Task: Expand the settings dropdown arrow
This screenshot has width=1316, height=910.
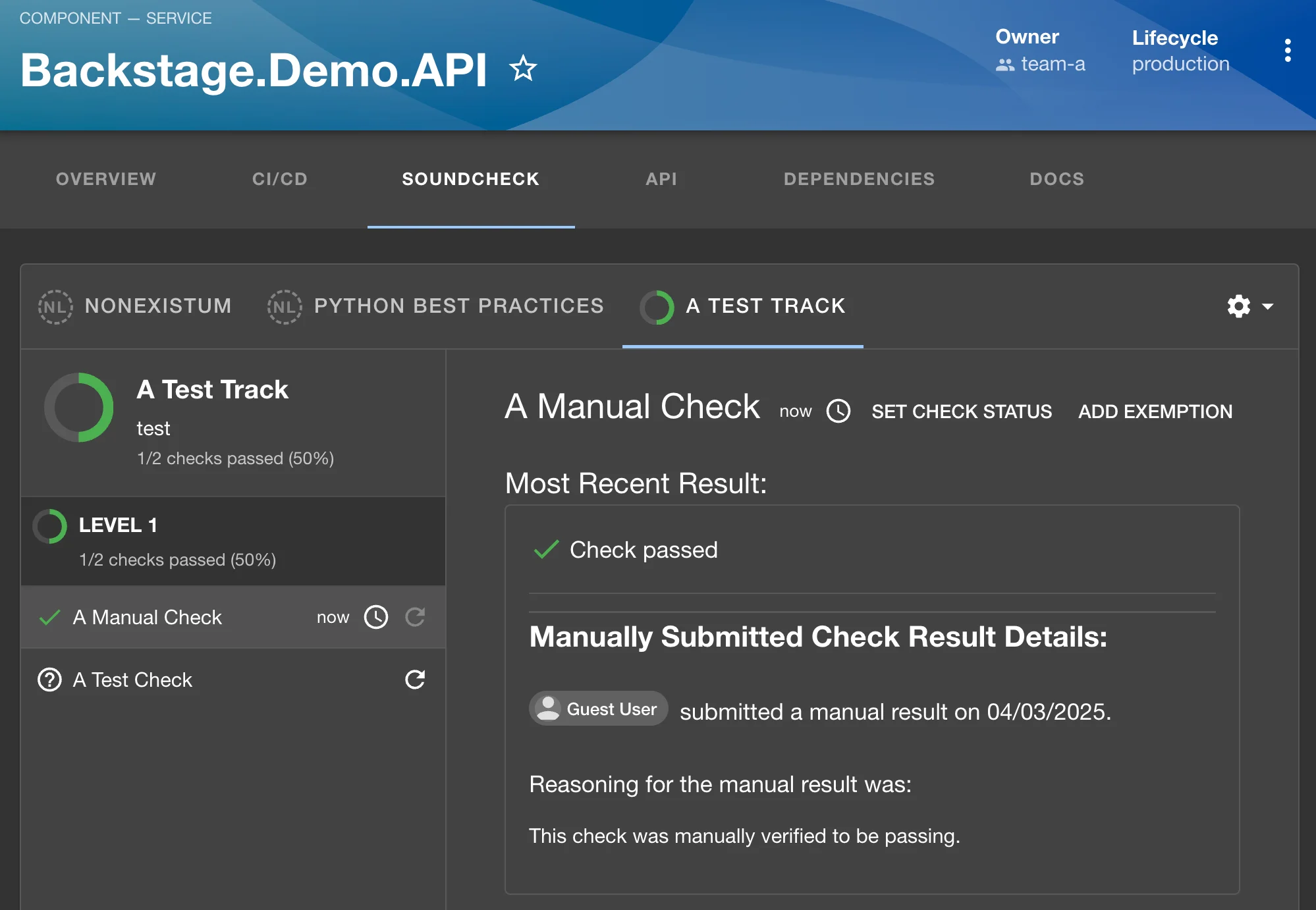Action: pos(1268,306)
